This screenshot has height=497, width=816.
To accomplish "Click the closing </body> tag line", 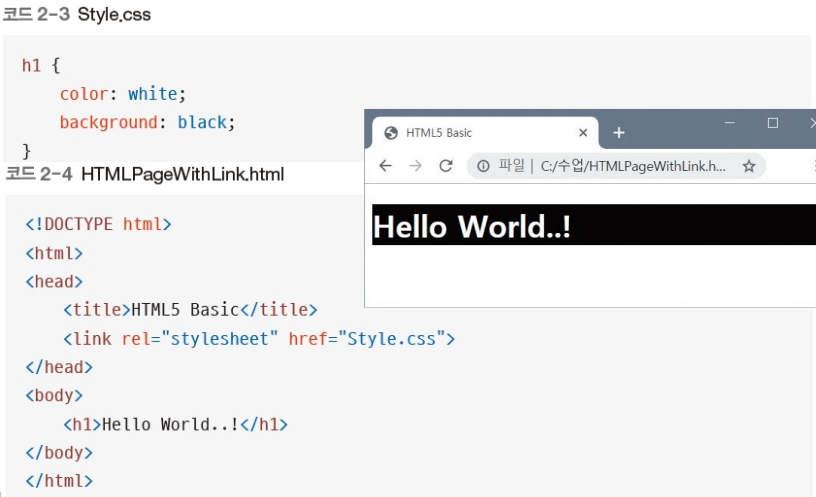I will tap(59, 453).
